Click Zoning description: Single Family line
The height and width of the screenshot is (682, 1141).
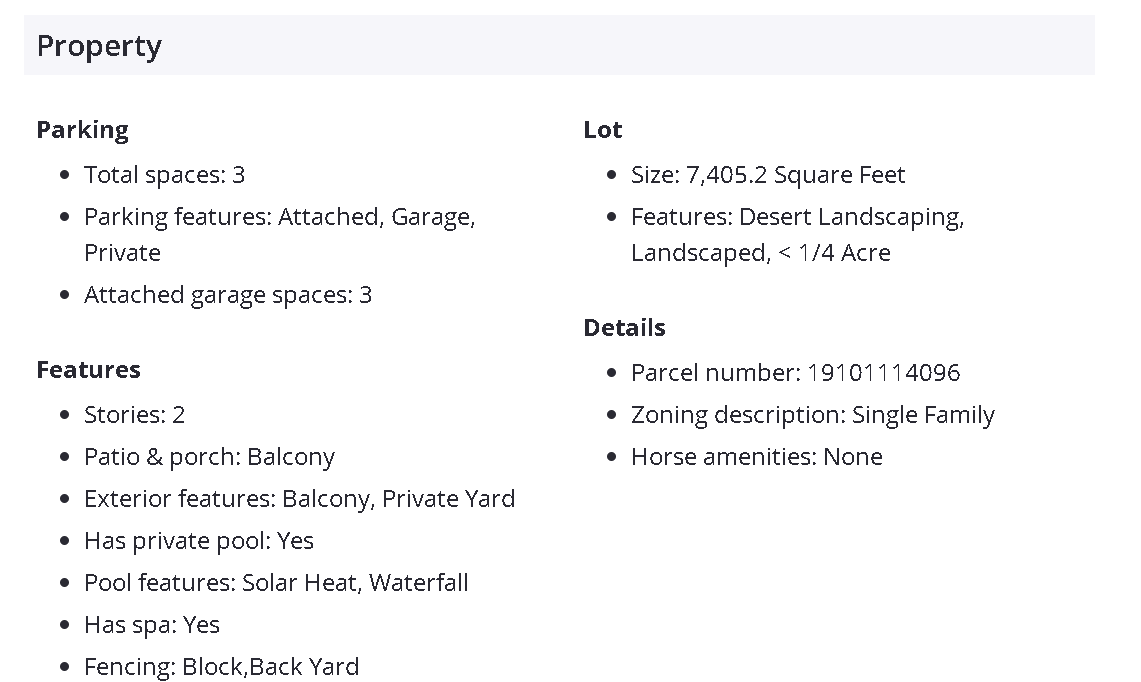coord(812,415)
